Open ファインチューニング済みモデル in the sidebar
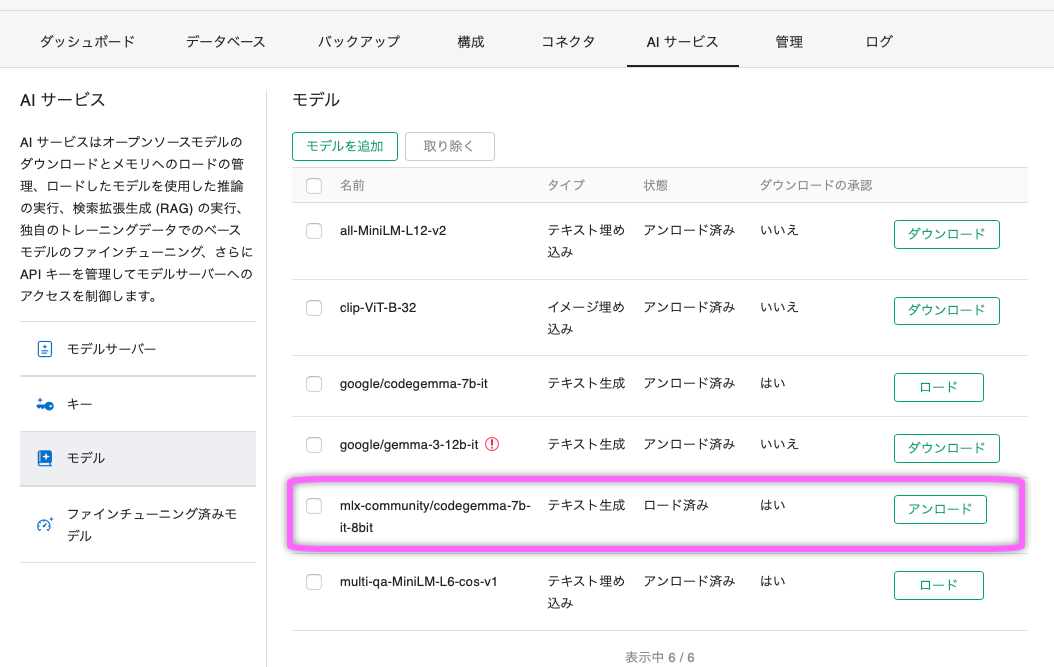The width and height of the screenshot is (1054, 667). pos(138,524)
